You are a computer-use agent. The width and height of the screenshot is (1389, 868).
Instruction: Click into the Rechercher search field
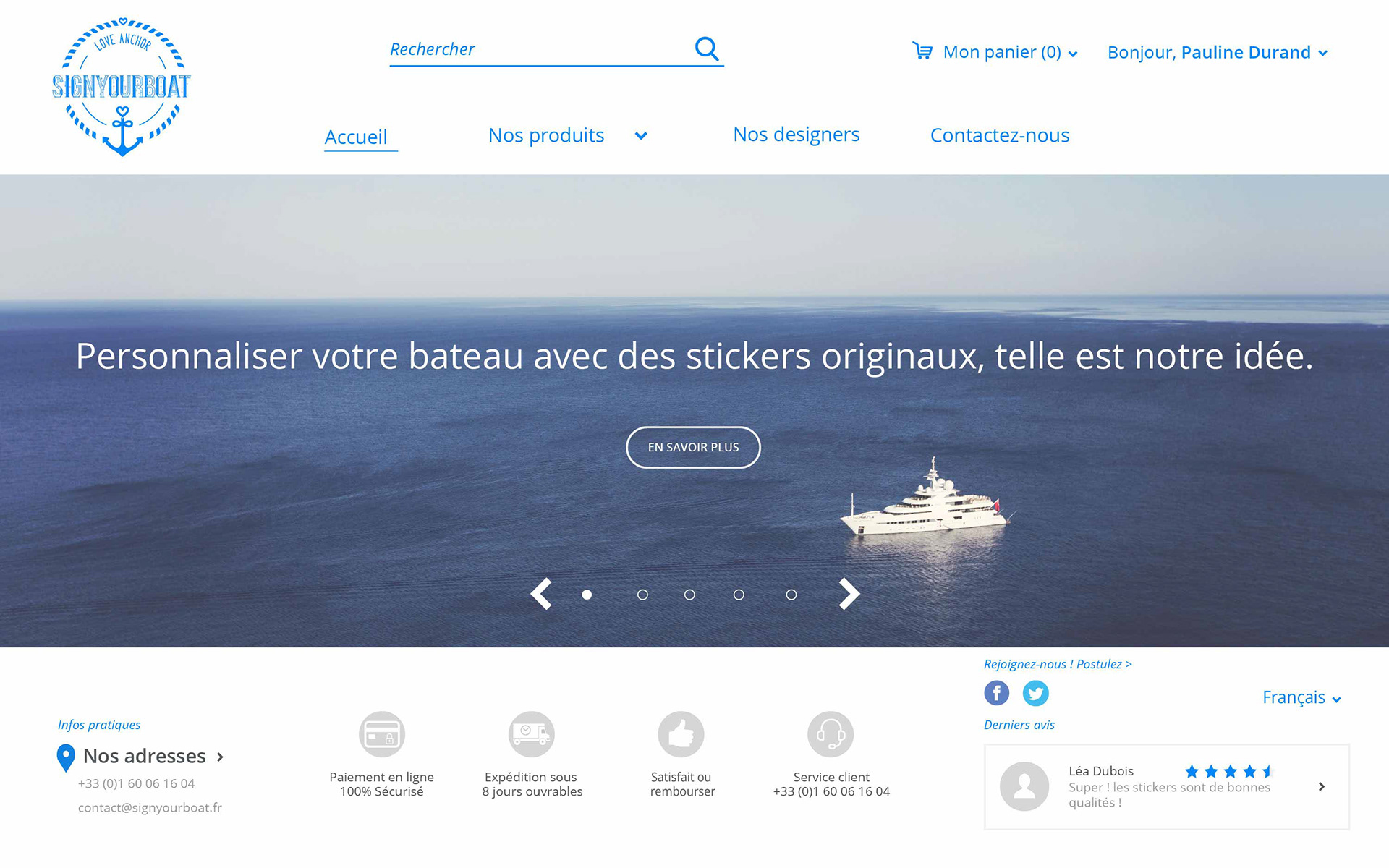pos(539,49)
